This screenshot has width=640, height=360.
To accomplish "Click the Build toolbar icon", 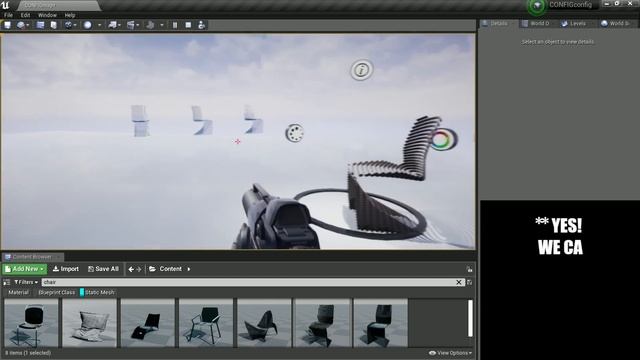I will 150,25.
